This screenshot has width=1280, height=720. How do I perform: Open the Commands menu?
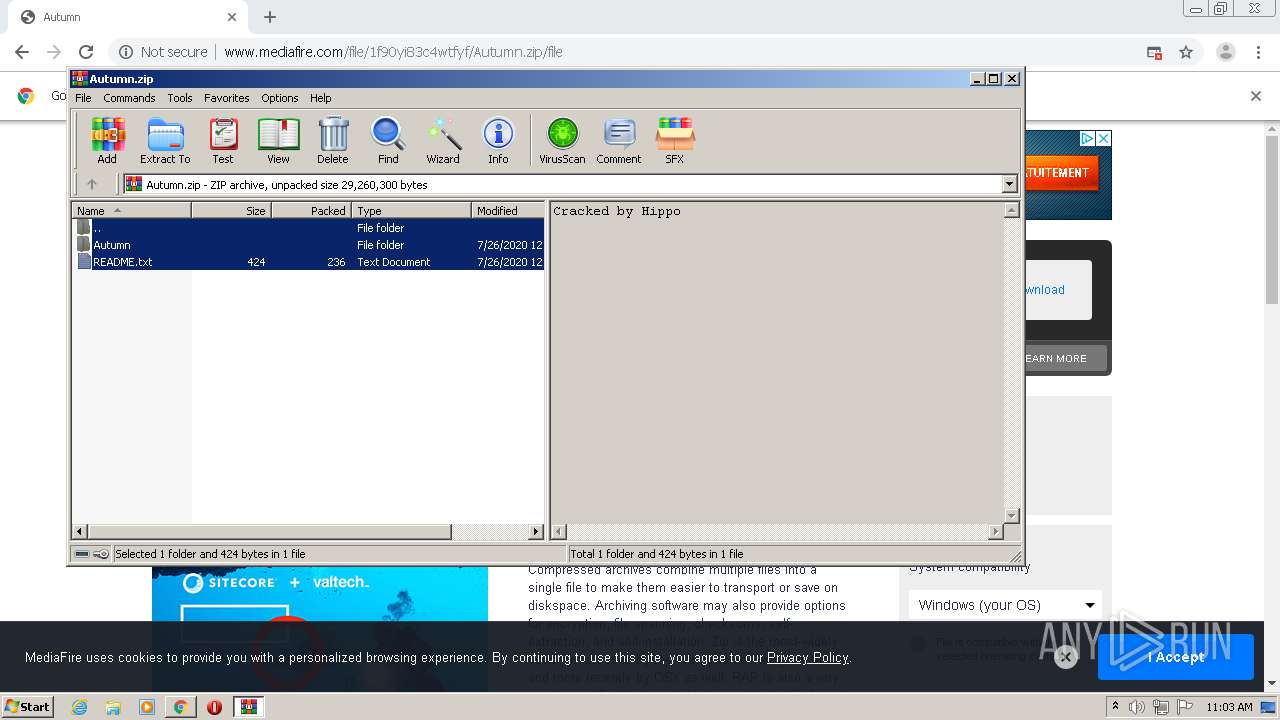[129, 98]
